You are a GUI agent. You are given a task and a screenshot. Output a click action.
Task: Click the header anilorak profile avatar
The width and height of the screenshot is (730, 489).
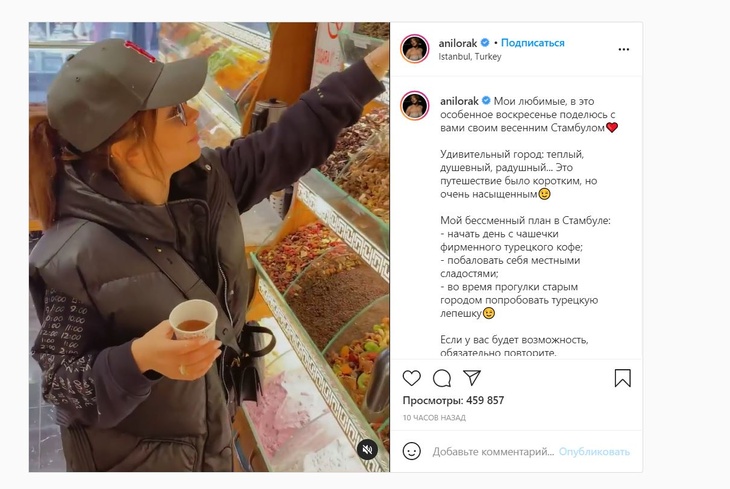414,48
